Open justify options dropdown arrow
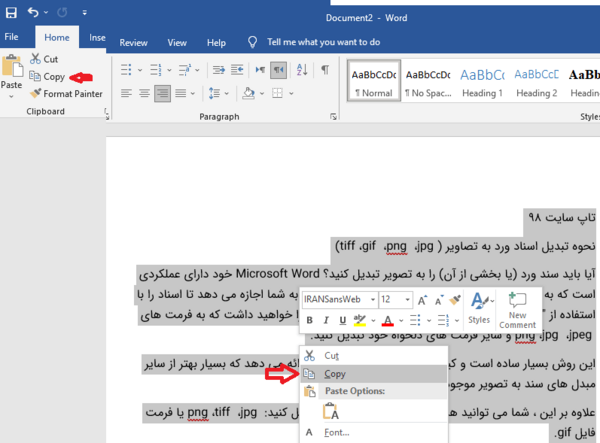The height and width of the screenshot is (443, 600). pyautogui.click(x=193, y=93)
